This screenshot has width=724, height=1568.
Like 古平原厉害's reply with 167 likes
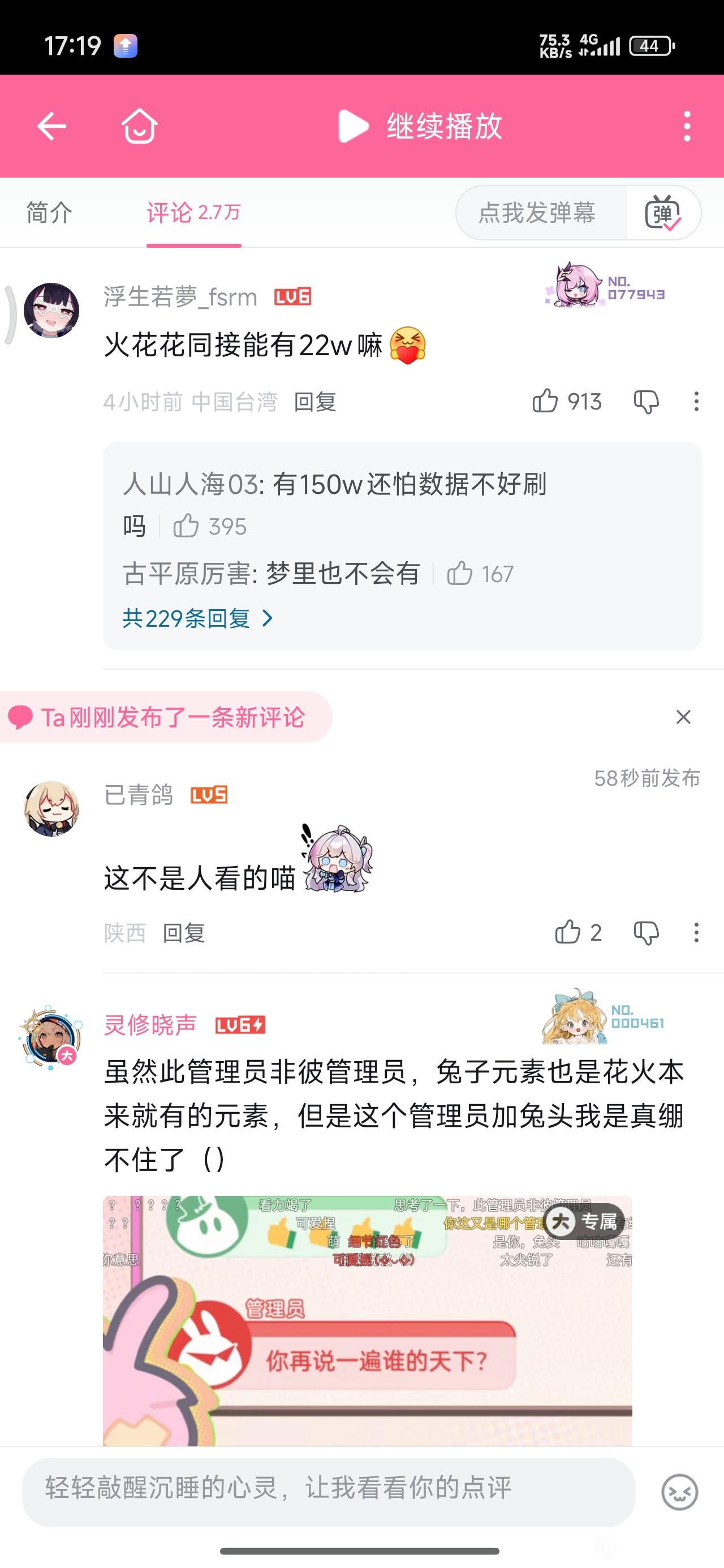tap(459, 574)
